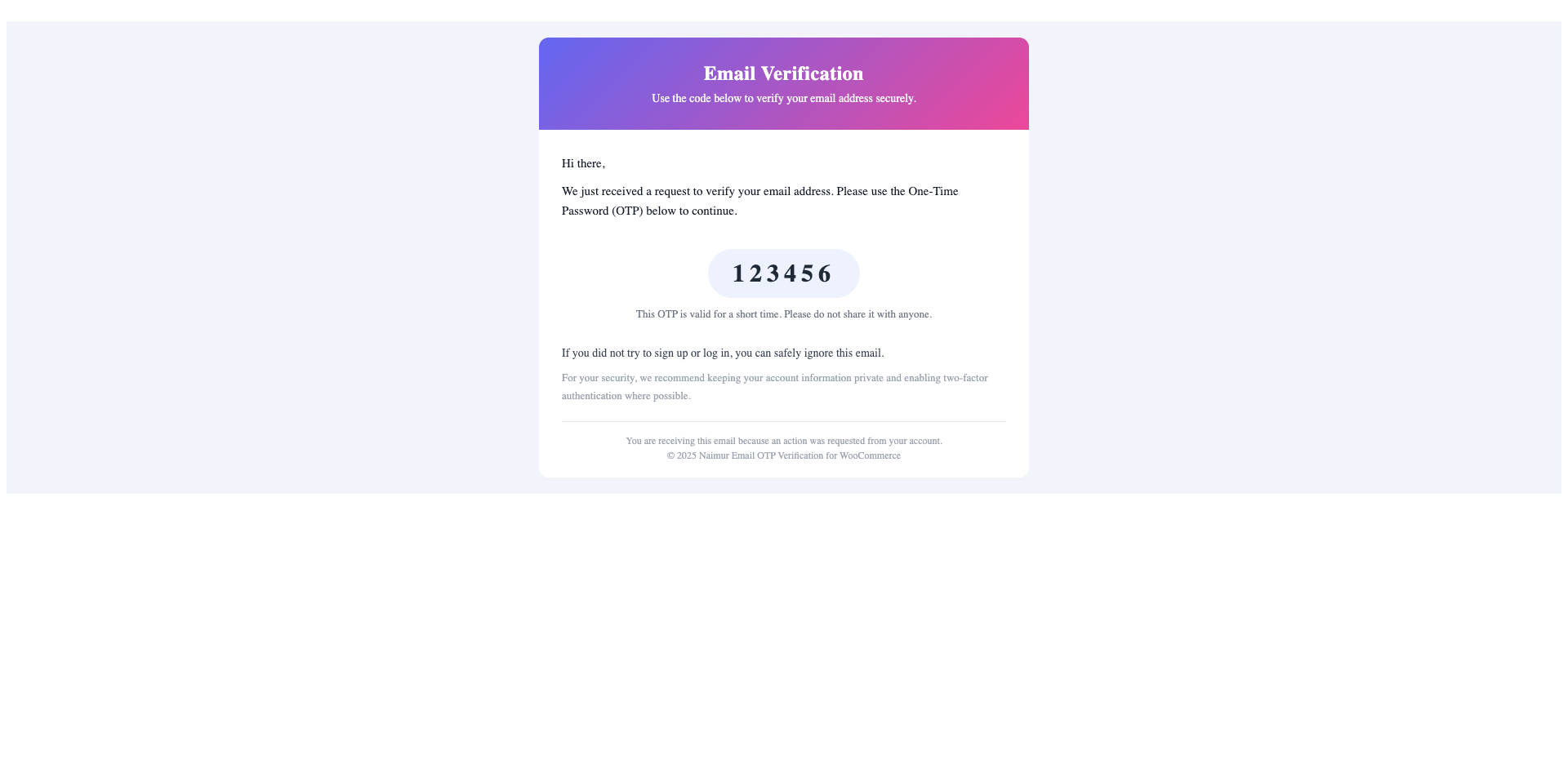Click the digit 6 in OTP code

825,274
